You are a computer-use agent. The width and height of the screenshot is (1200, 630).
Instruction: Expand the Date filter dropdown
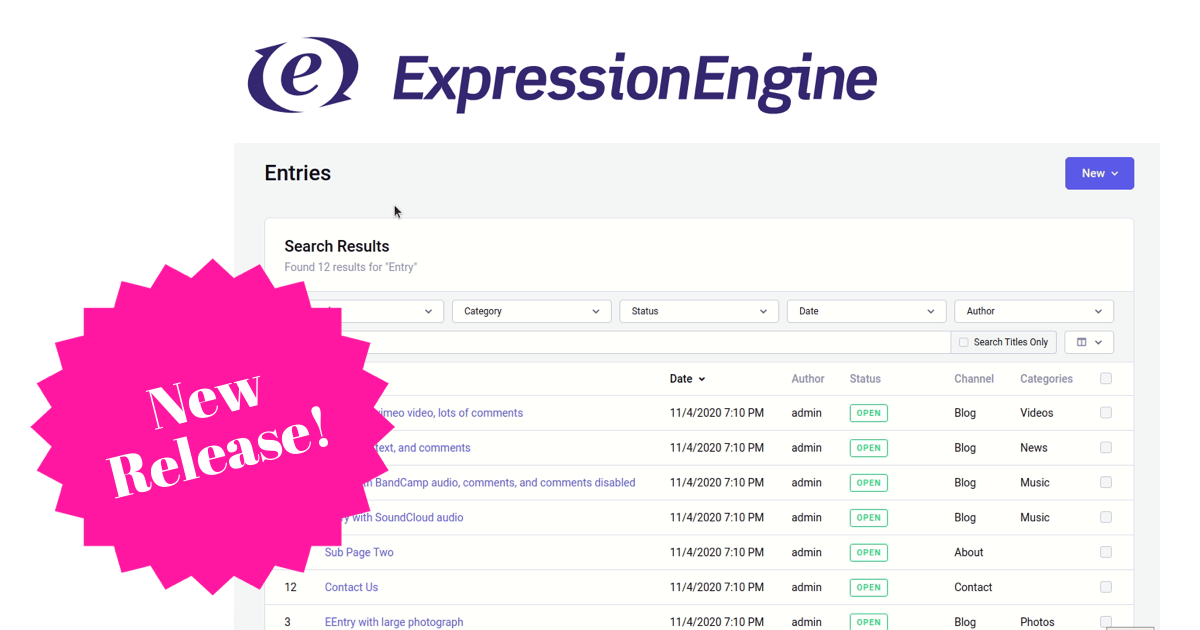(x=866, y=311)
